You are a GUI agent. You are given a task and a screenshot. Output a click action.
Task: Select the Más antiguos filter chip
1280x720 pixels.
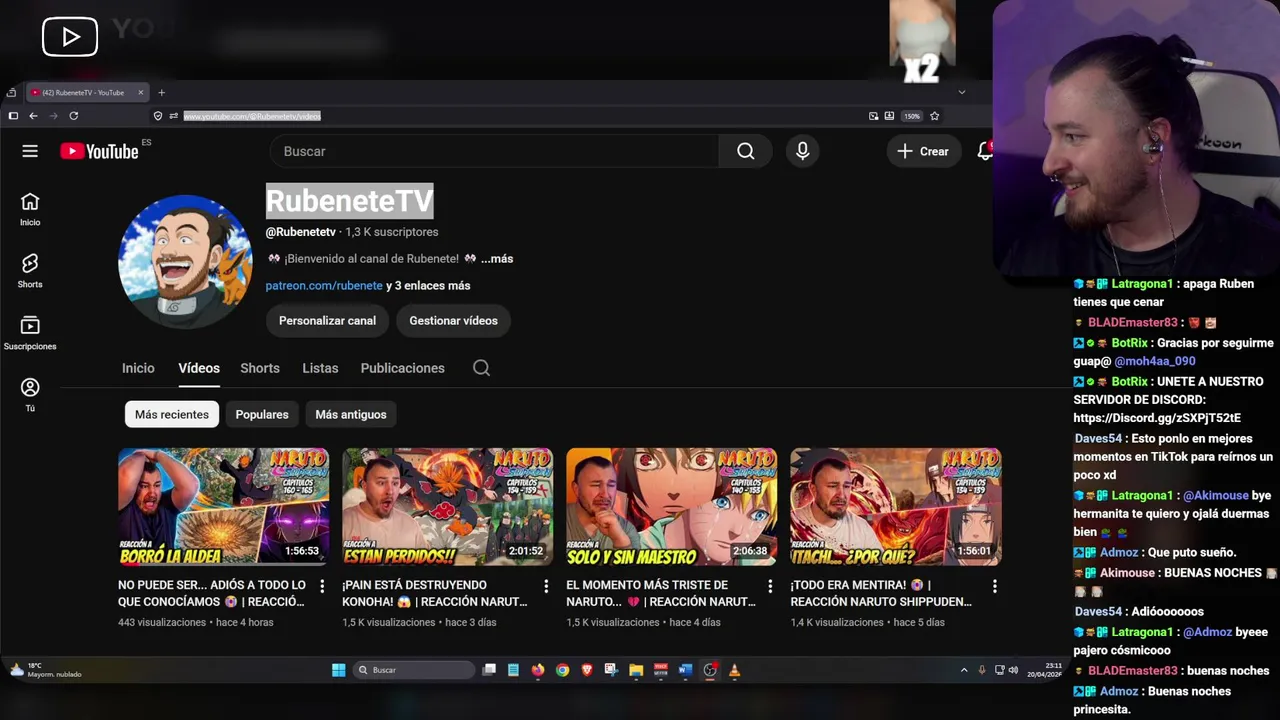(351, 414)
